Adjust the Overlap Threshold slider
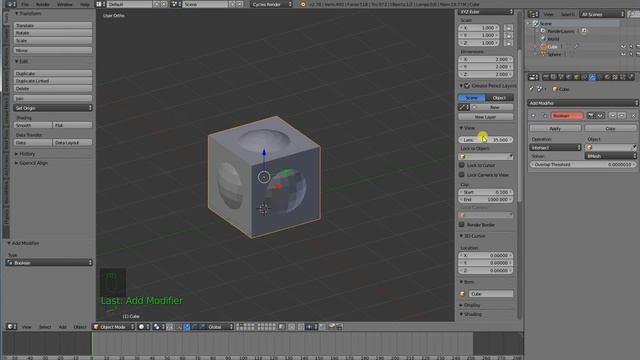The width and height of the screenshot is (640, 360). pyautogui.click(x=583, y=164)
